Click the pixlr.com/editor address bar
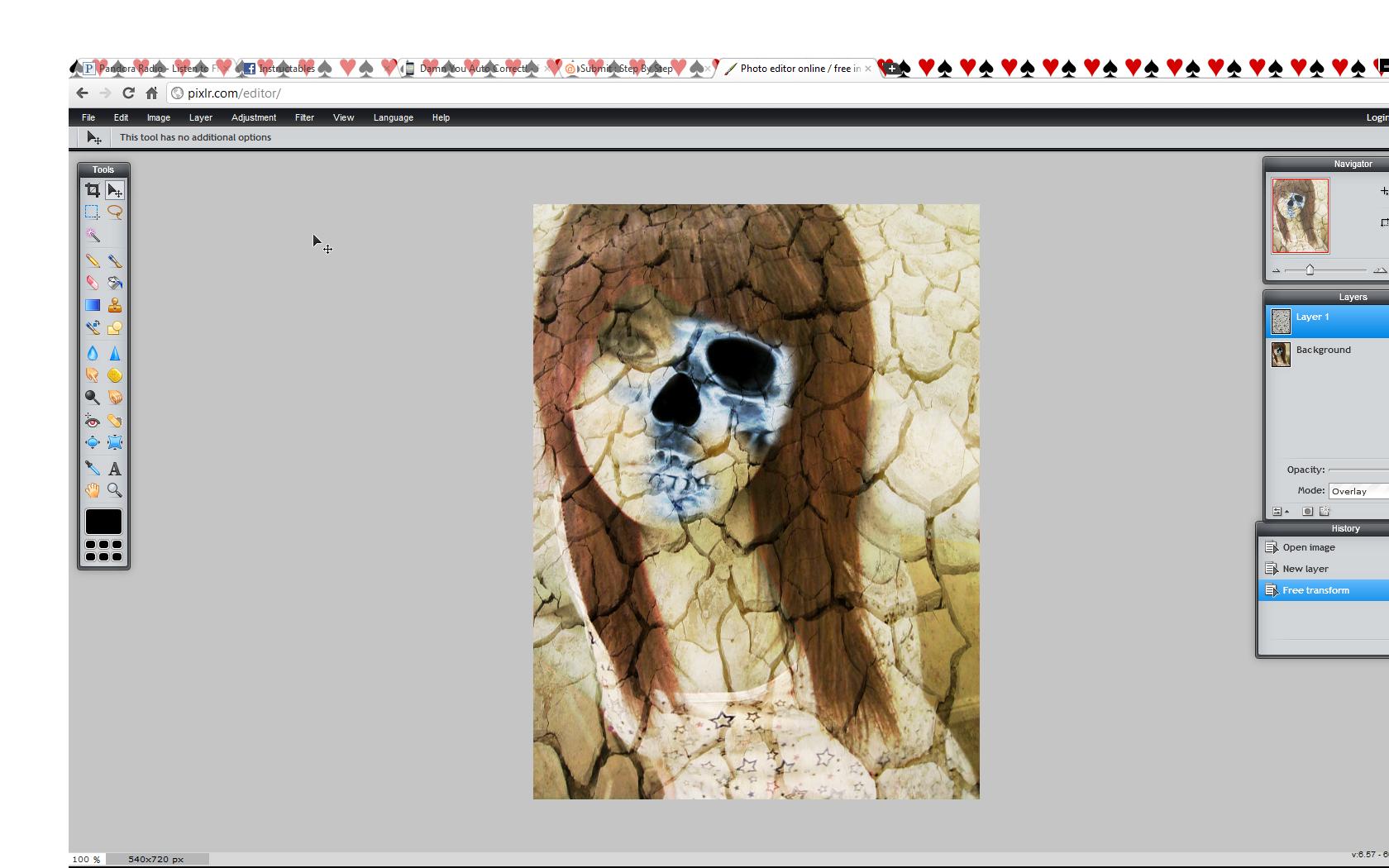This screenshot has height=868, width=1389. pos(777,93)
